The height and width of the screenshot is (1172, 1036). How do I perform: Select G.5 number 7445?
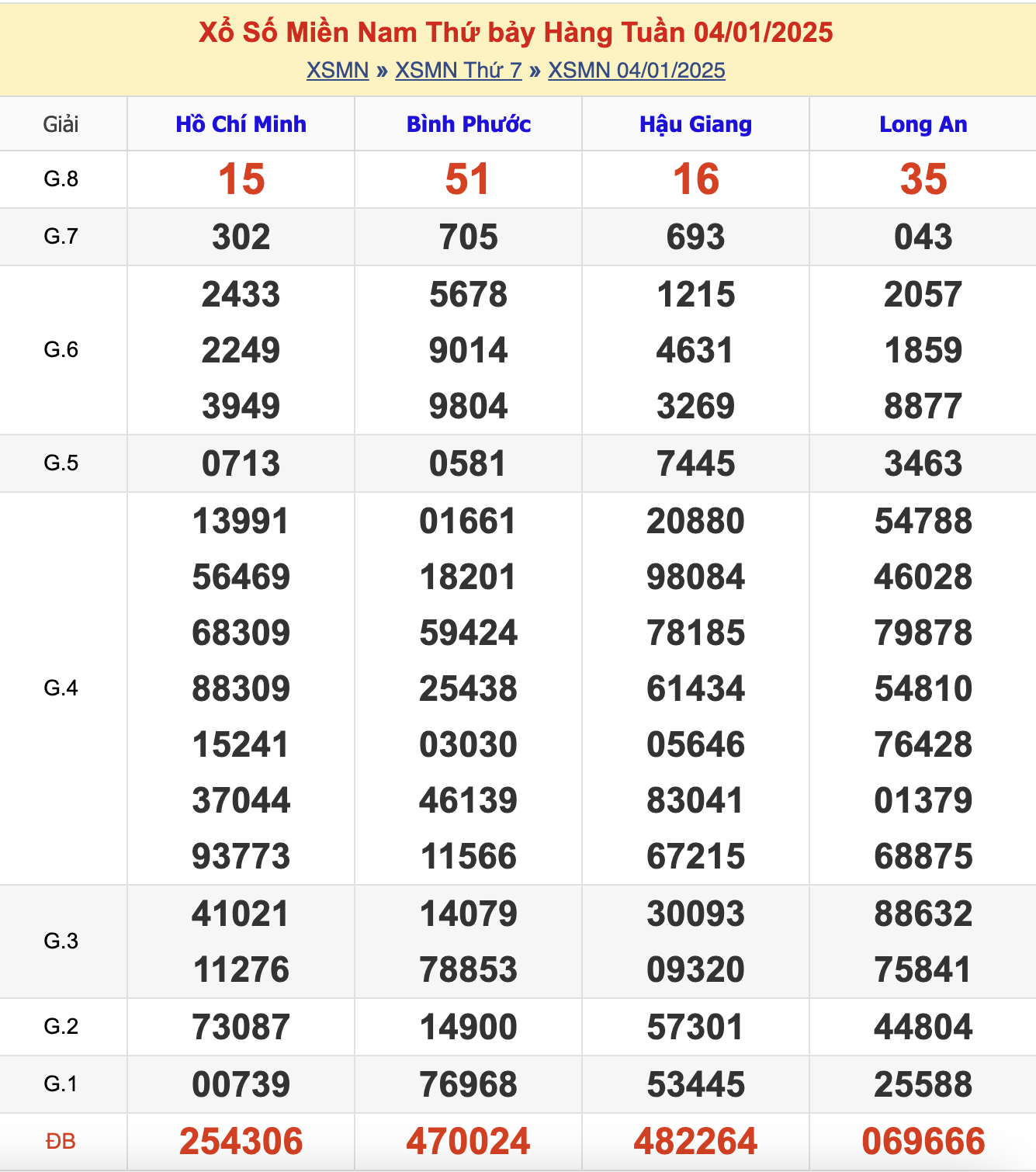coord(696,463)
